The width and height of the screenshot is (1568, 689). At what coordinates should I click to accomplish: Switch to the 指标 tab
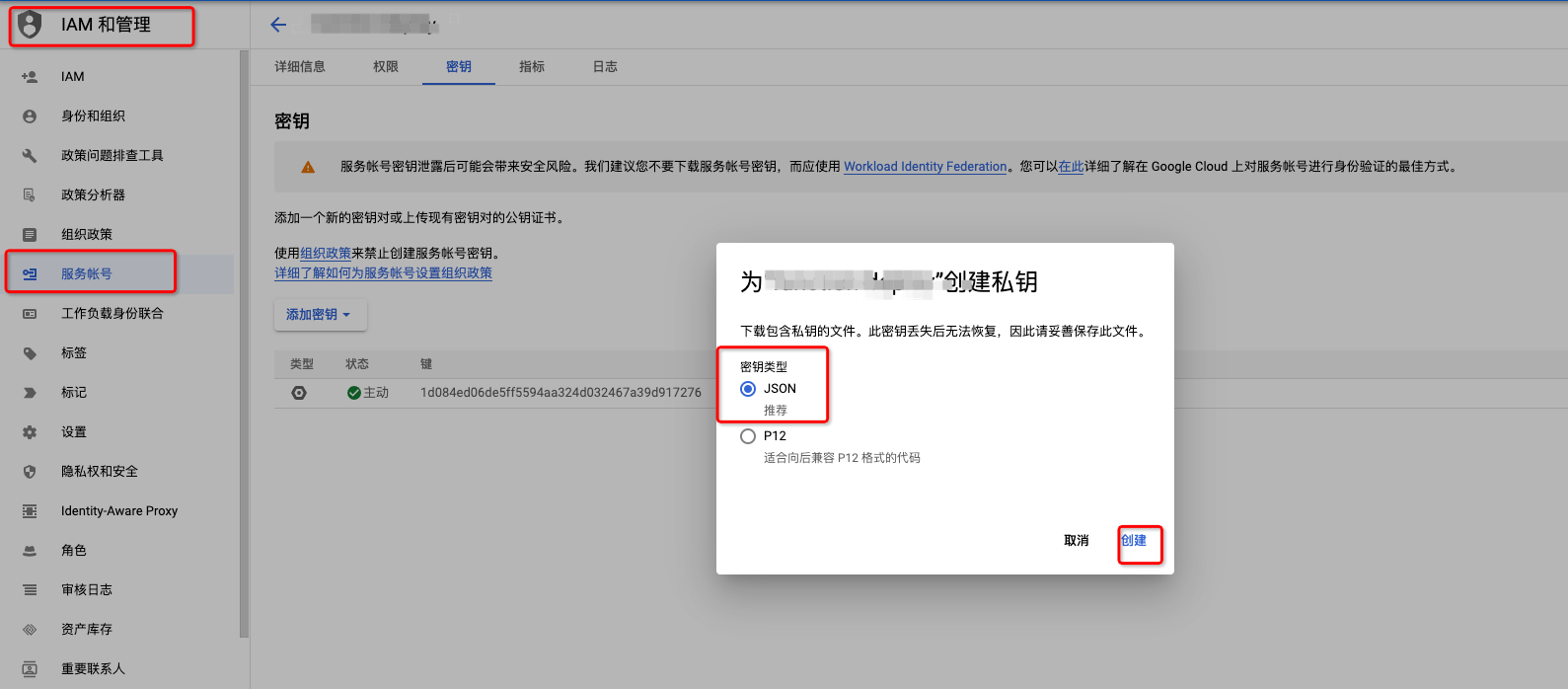point(532,66)
